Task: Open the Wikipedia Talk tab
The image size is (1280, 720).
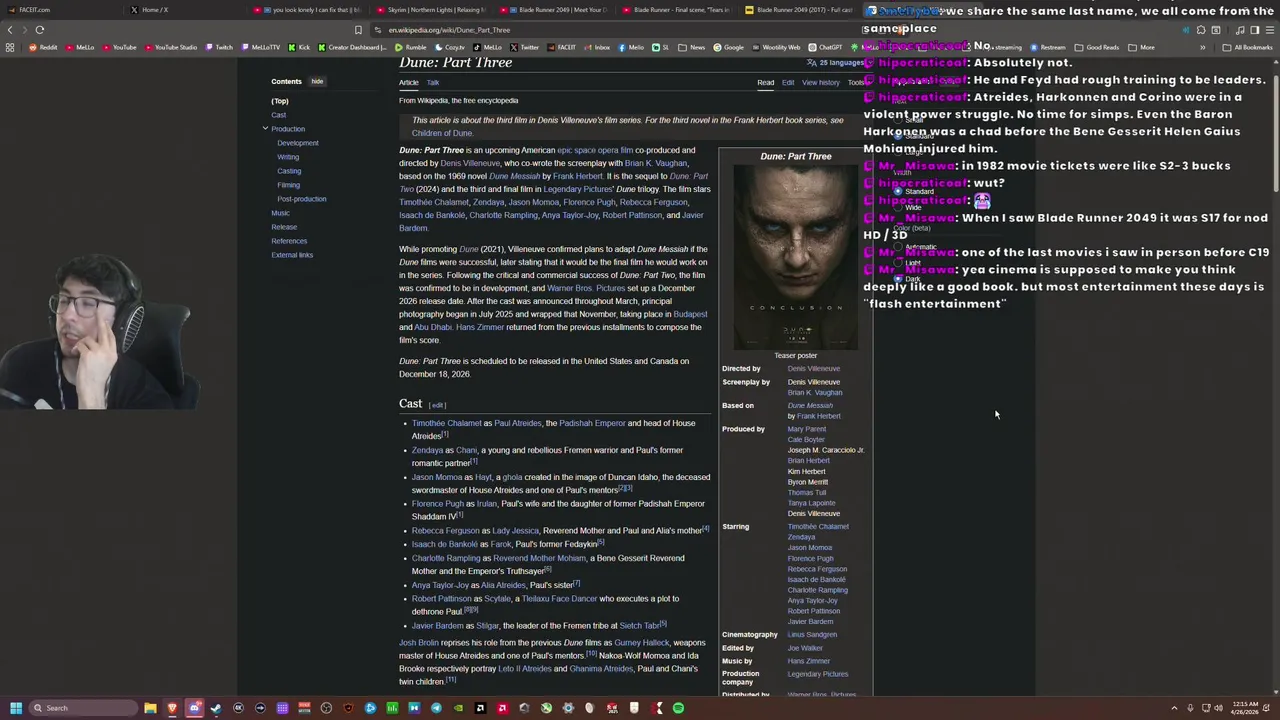Action: coord(433,82)
